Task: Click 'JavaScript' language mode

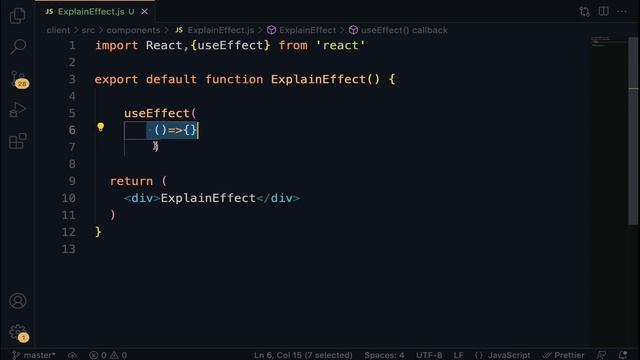Action: (x=502, y=355)
